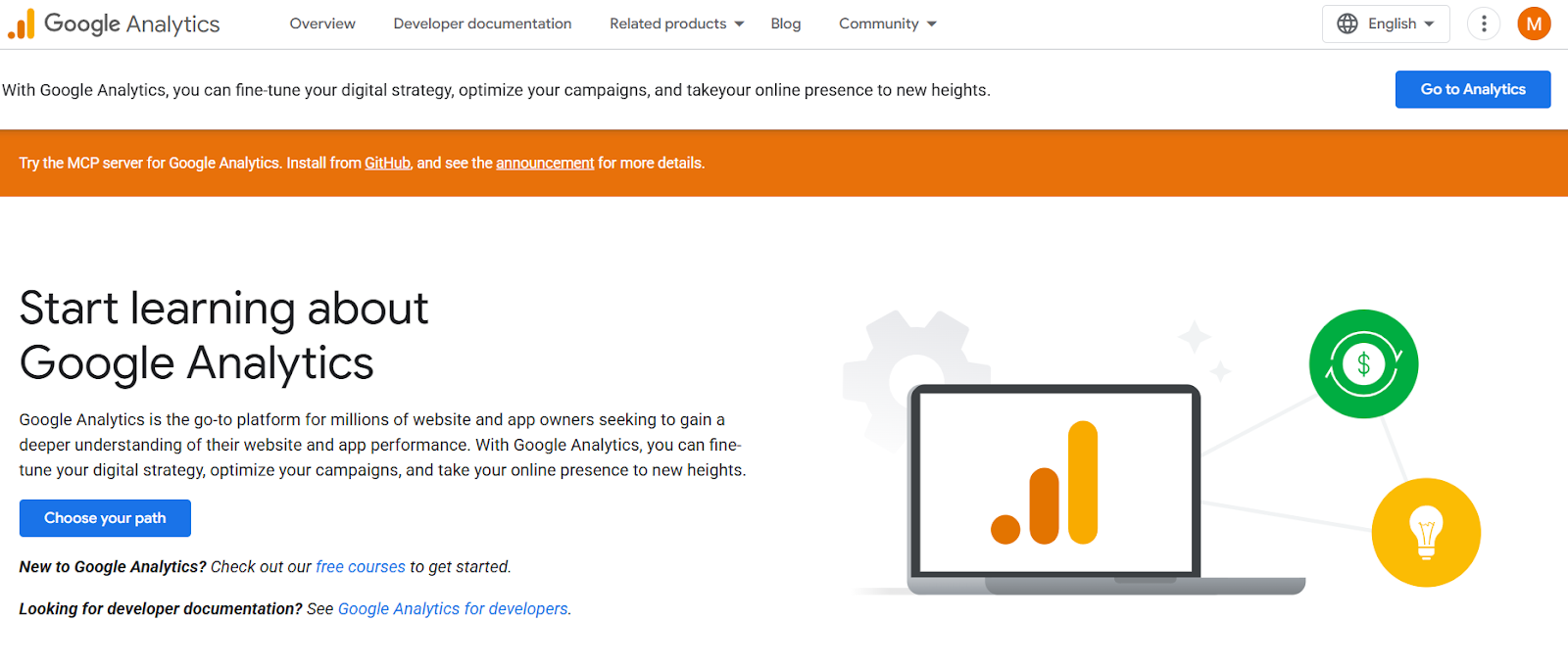The width and height of the screenshot is (1568, 670).
Task: Click the green dollar sign circle icon
Action: pos(1362,364)
